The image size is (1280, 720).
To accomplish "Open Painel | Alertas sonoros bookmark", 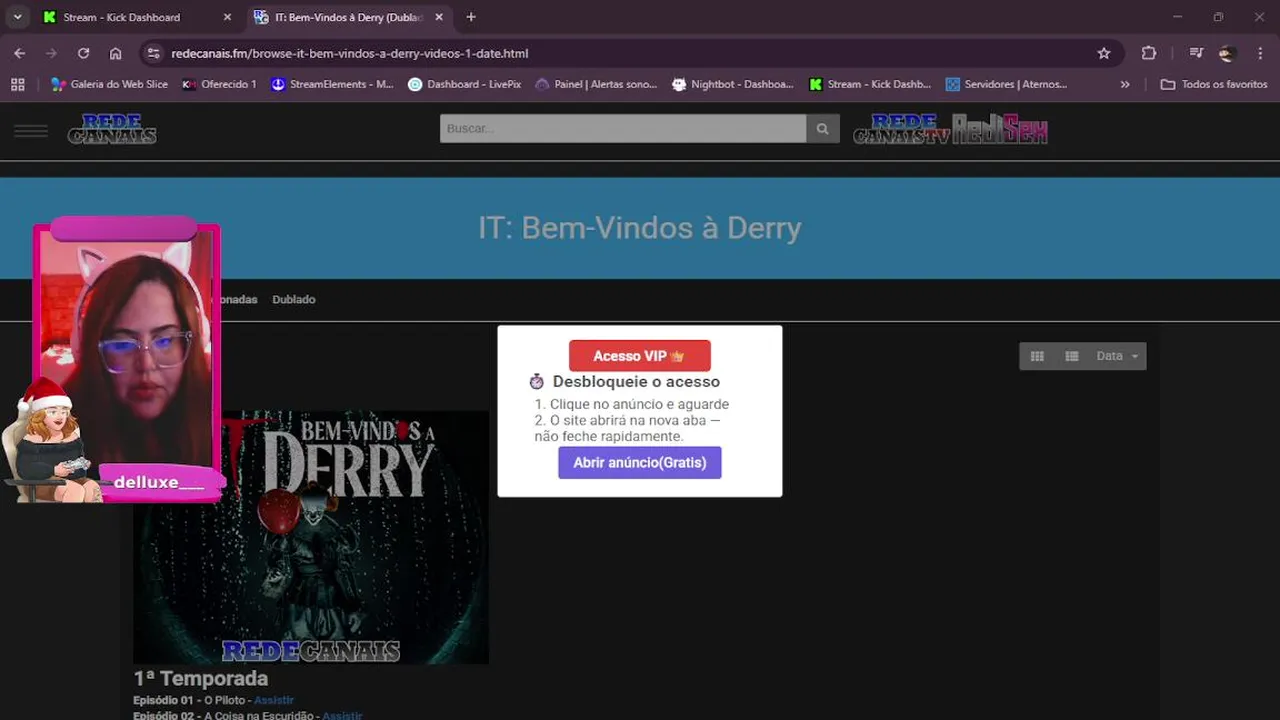I will (596, 85).
